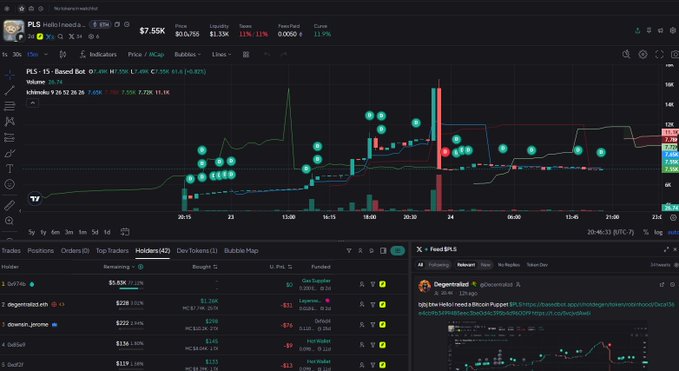
Task: Open token settings gear icon
Action: click(673, 30)
